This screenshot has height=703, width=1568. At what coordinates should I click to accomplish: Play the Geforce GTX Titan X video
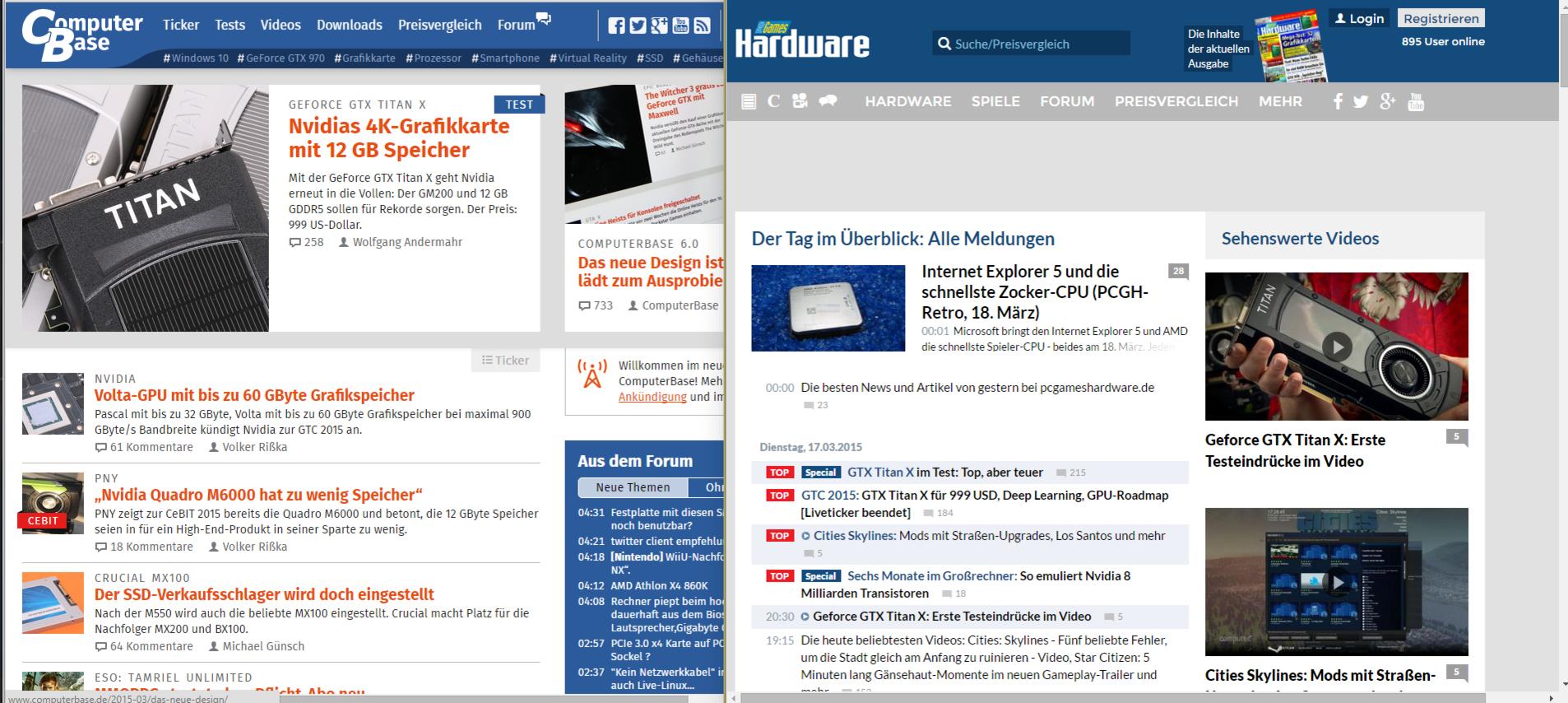click(1337, 347)
